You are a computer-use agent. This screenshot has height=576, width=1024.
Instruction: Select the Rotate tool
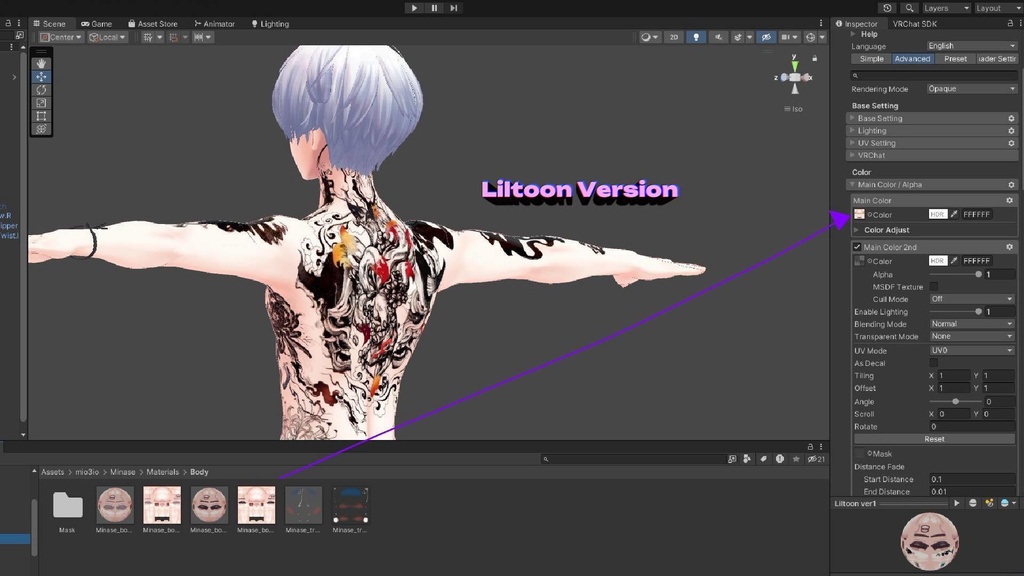click(x=41, y=89)
